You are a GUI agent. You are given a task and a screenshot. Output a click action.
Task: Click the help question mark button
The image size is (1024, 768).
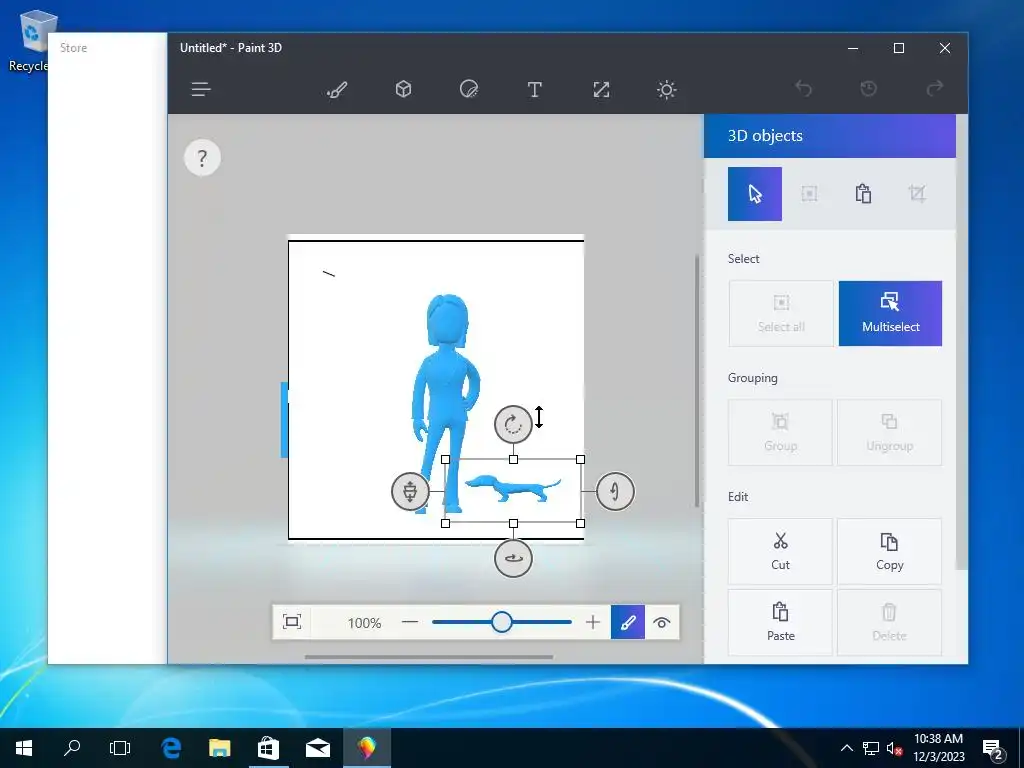202,157
